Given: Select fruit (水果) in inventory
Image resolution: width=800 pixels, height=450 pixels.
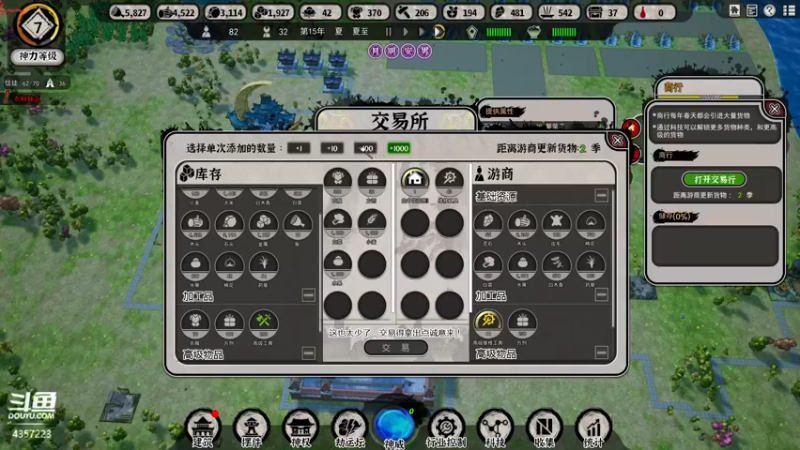Looking at the screenshot, I should pos(195,267).
